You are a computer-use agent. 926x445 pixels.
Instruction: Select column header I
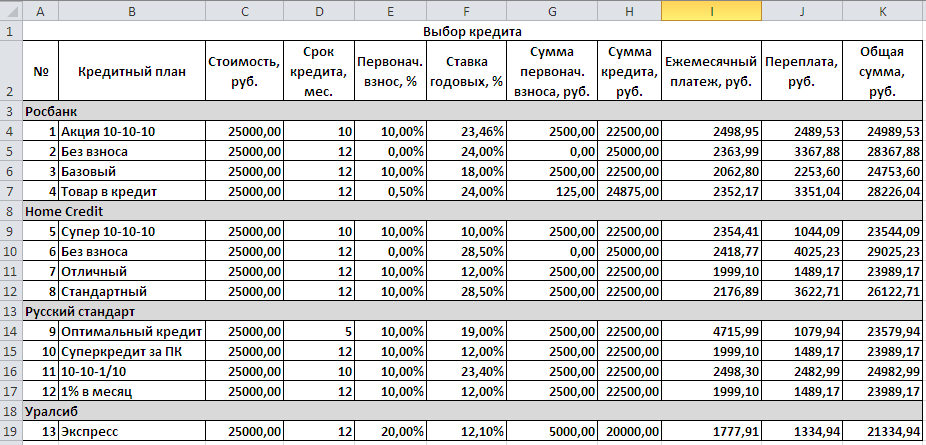(x=711, y=10)
